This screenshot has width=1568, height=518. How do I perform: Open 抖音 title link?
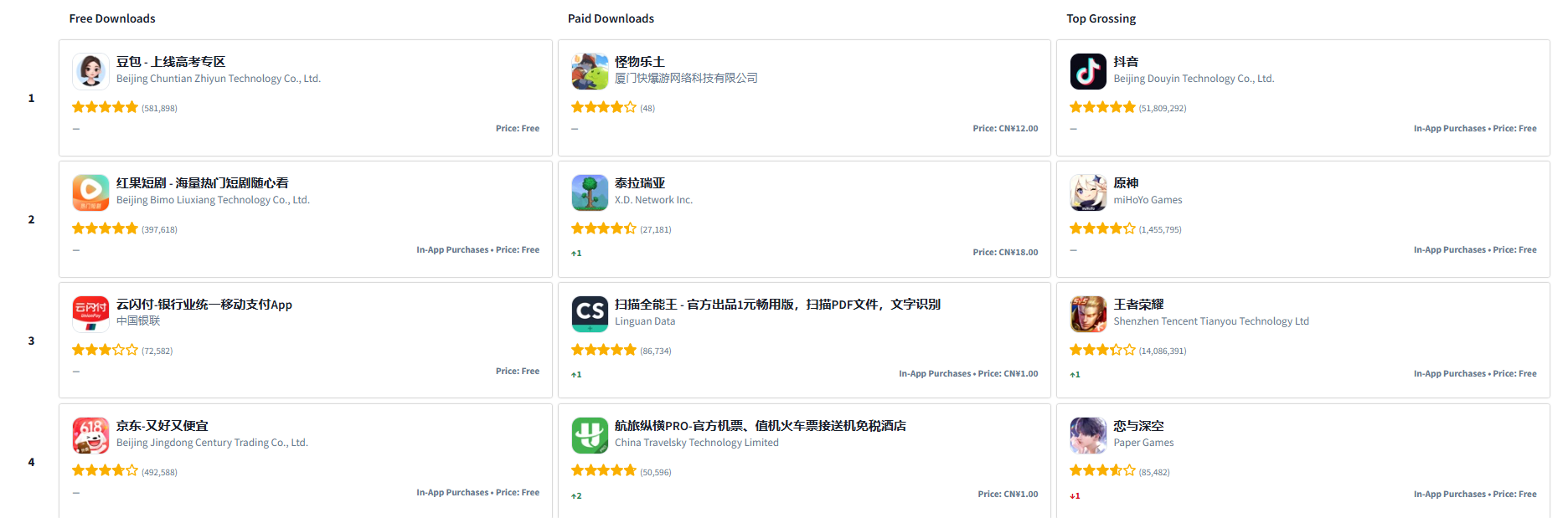coord(1126,62)
